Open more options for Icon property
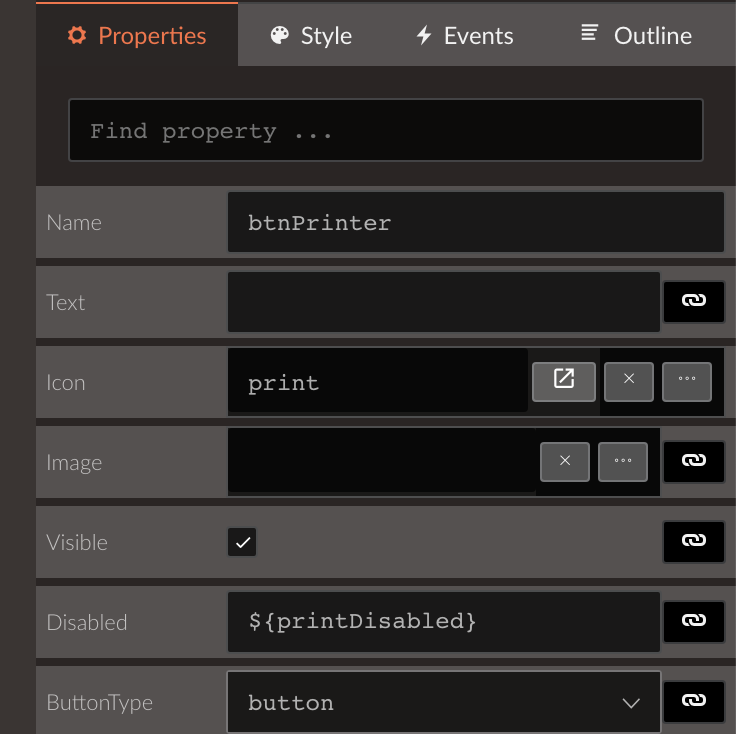This screenshot has height=734, width=736. click(687, 380)
